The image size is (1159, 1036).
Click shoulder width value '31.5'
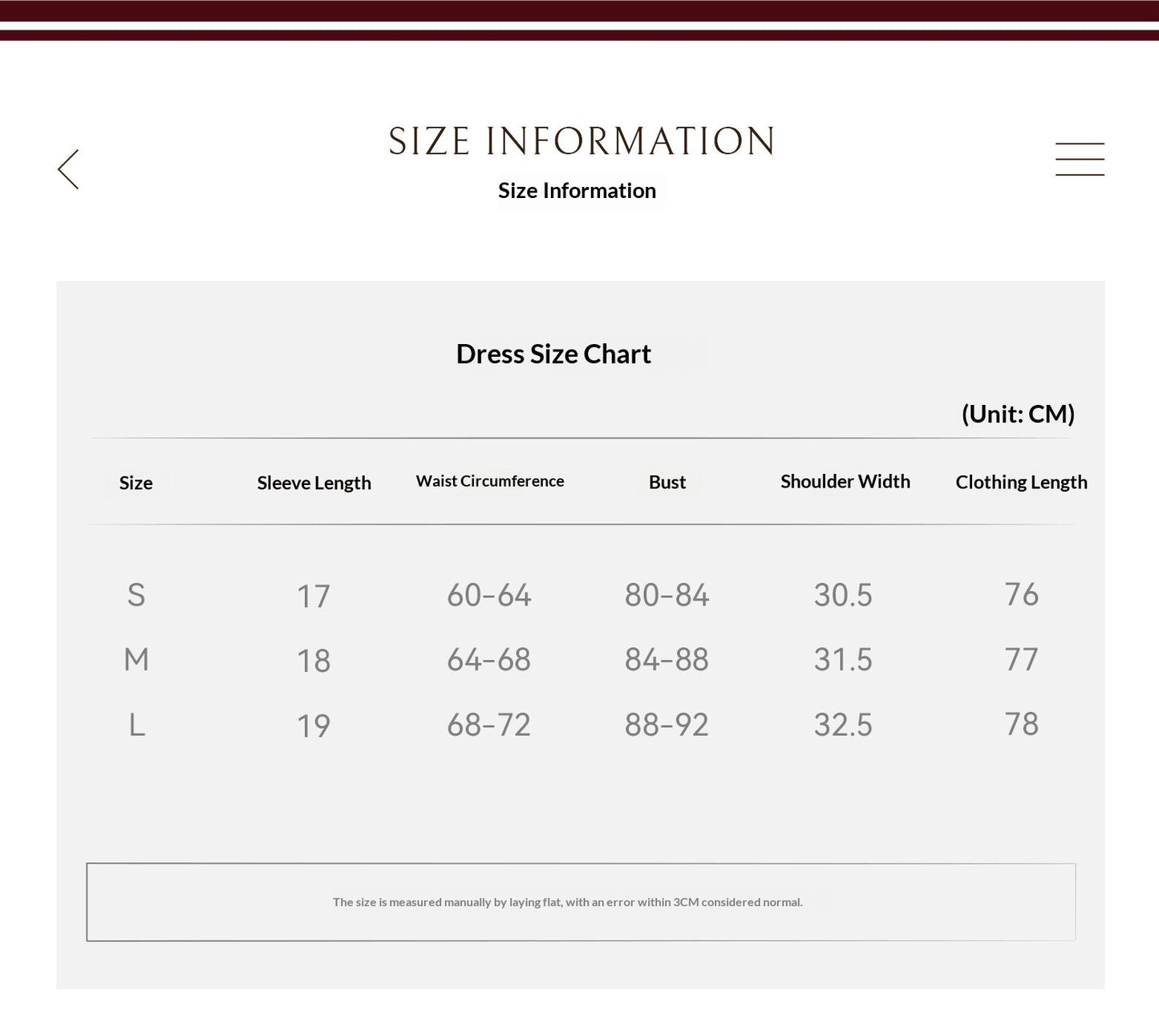843,660
